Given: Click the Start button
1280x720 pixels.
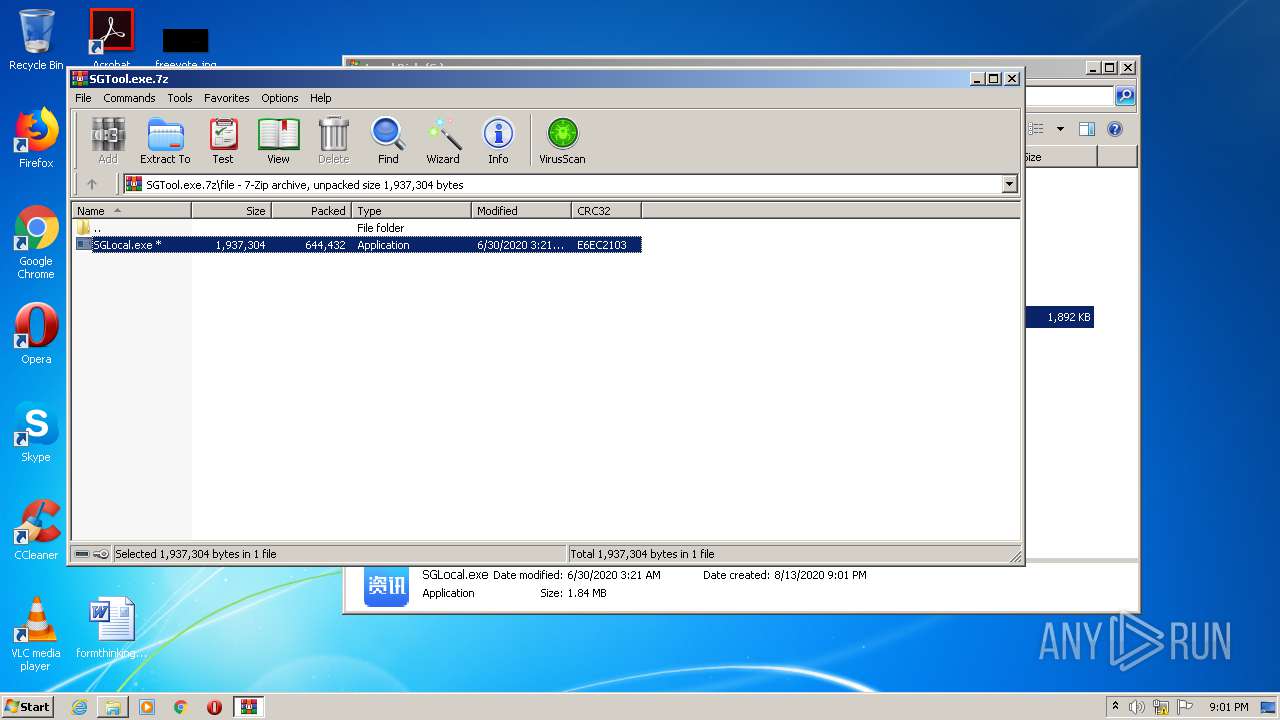Looking at the screenshot, I should [x=27, y=707].
